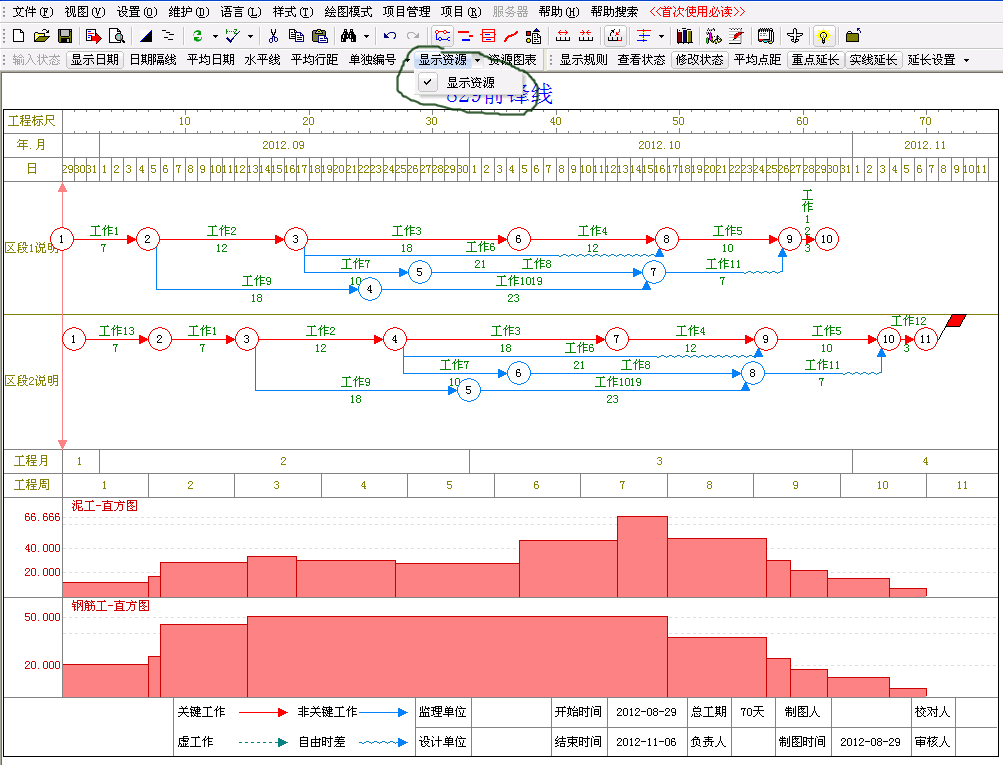This screenshot has height=765, width=1003.
Task: Click the compress-spacing arrows icon
Action: 586,36
